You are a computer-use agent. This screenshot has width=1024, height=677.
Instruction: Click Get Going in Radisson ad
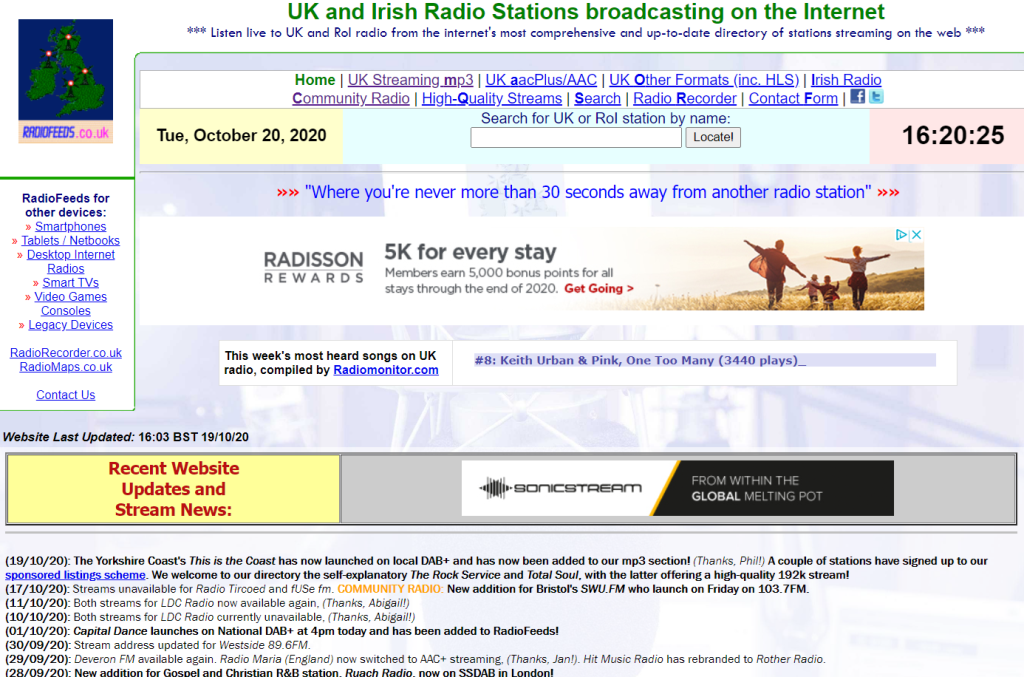(x=599, y=288)
